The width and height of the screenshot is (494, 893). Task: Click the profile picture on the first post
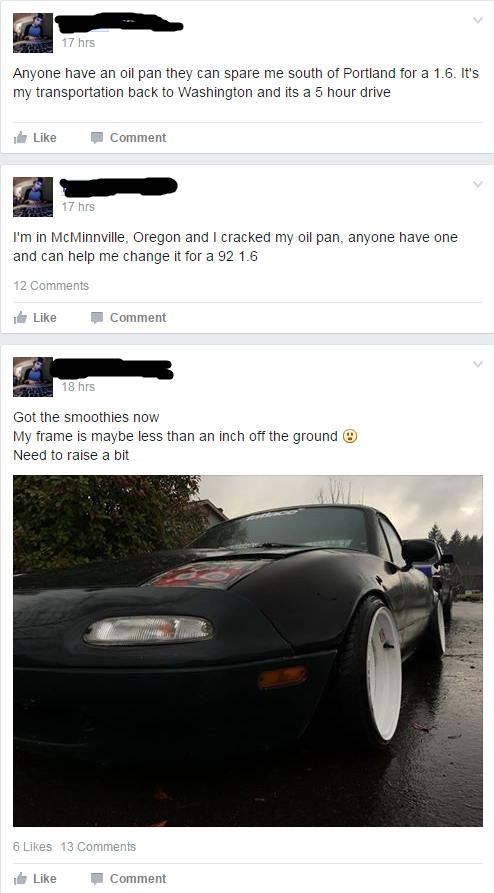(33, 33)
